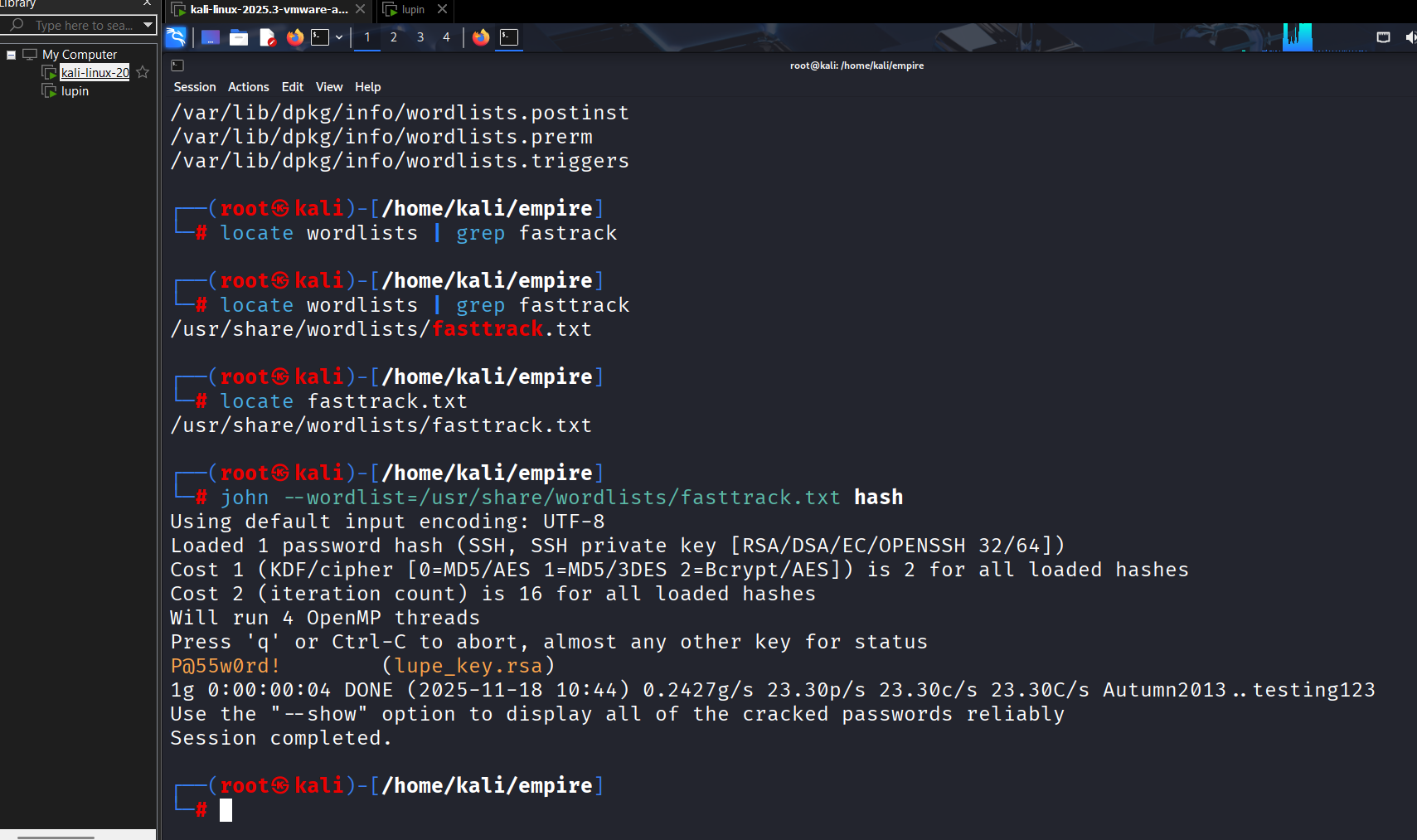Click the CPU usage graph monitor
The image size is (1417, 840).
tap(1297, 37)
